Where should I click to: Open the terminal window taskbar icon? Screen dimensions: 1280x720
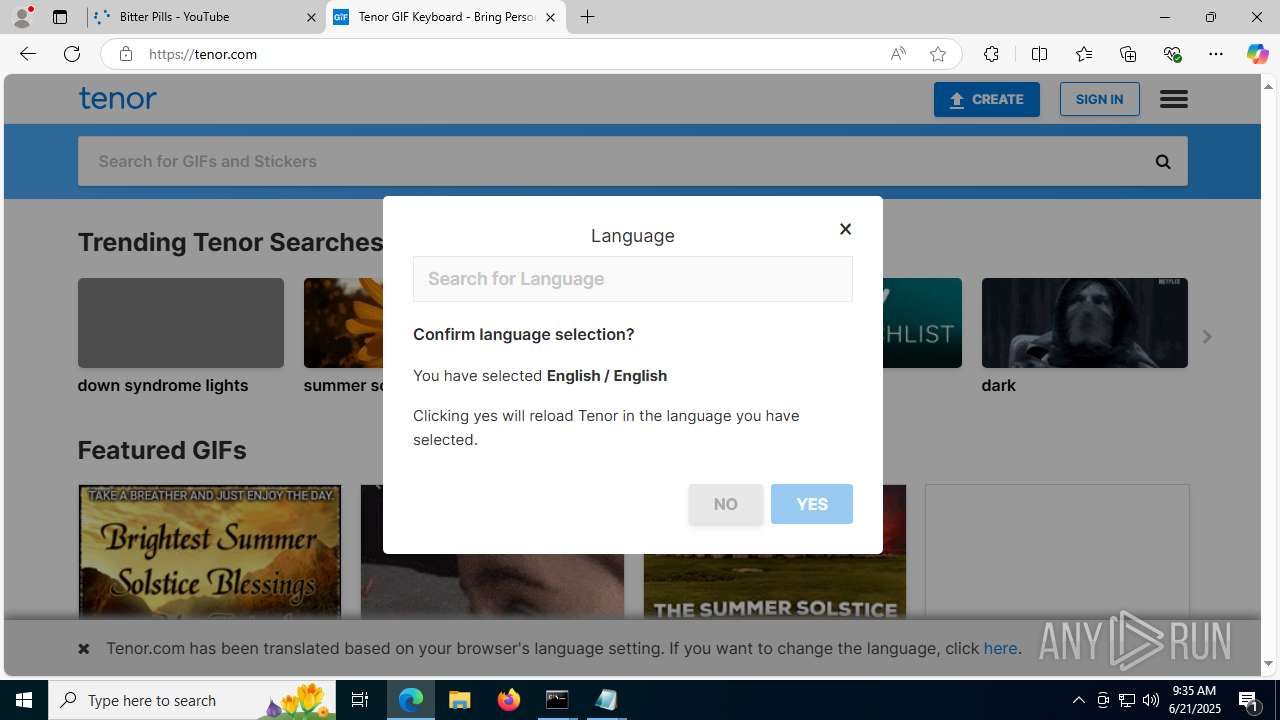[557, 700]
